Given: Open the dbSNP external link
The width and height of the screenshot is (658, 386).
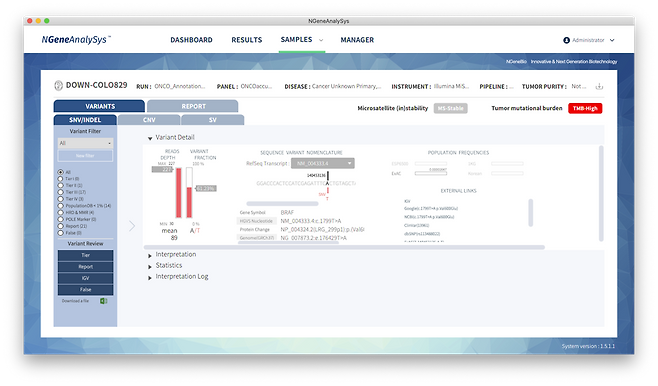Looking at the screenshot, I should 422,234.
